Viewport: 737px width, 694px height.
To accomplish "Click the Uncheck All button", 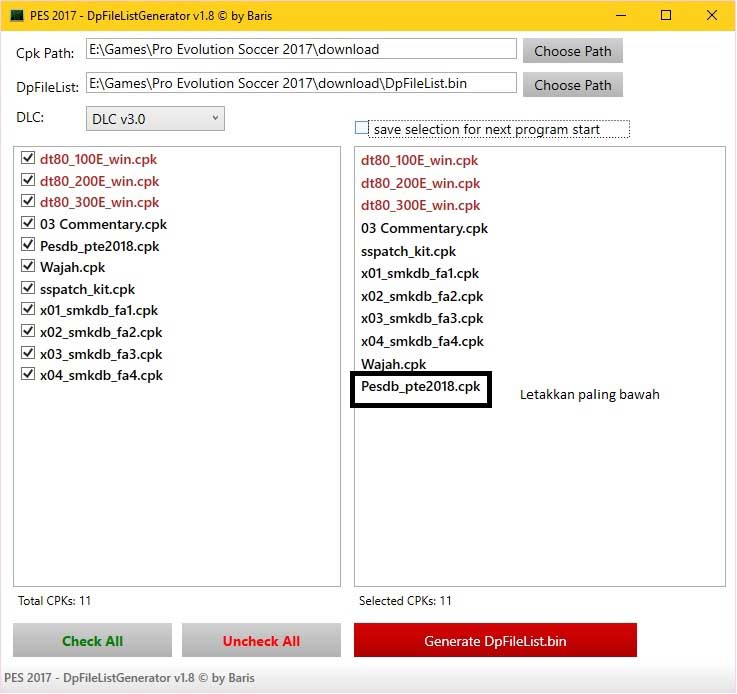I will [x=261, y=640].
